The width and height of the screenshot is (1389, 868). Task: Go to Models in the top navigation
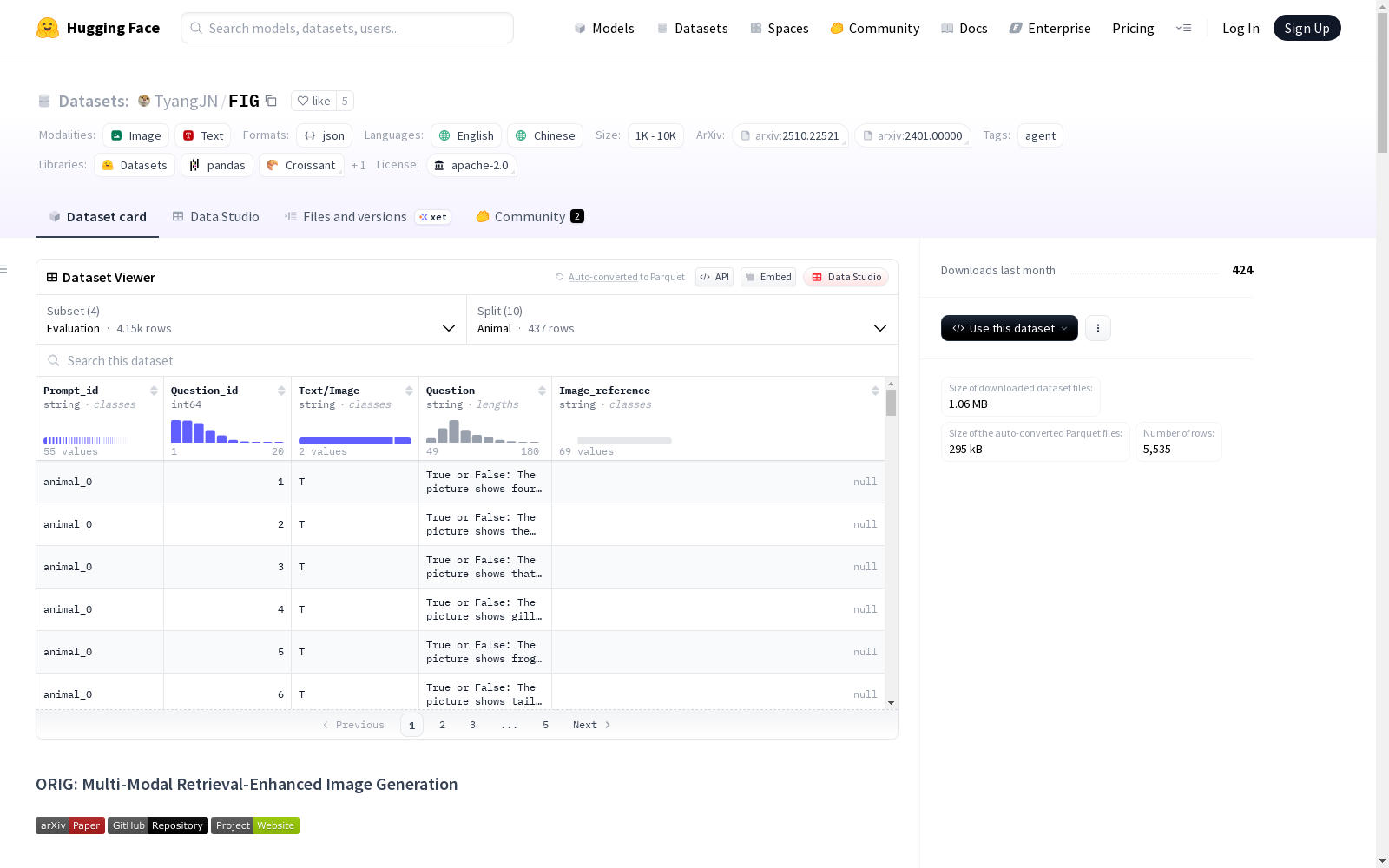(x=604, y=28)
